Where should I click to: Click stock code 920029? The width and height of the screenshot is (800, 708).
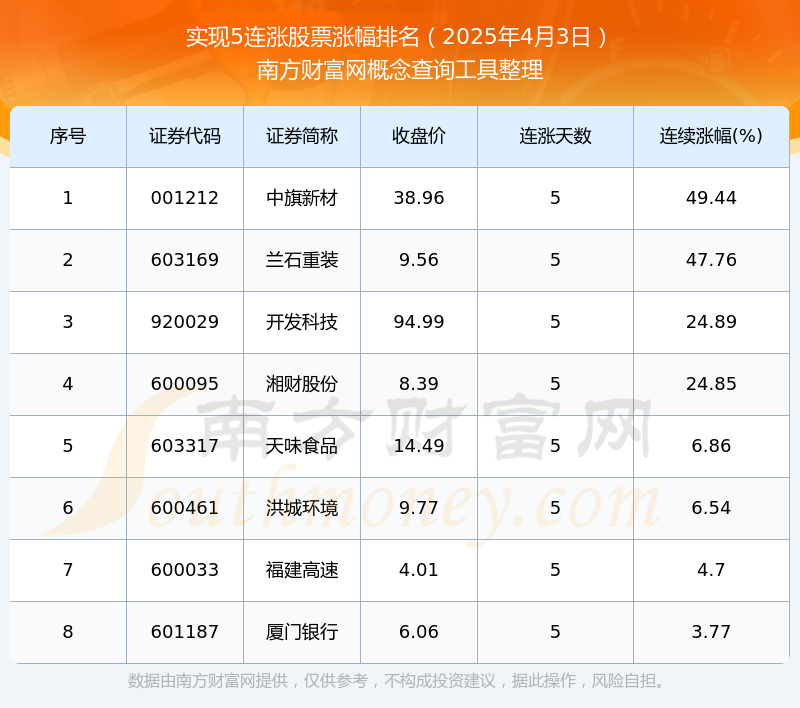[185, 322]
